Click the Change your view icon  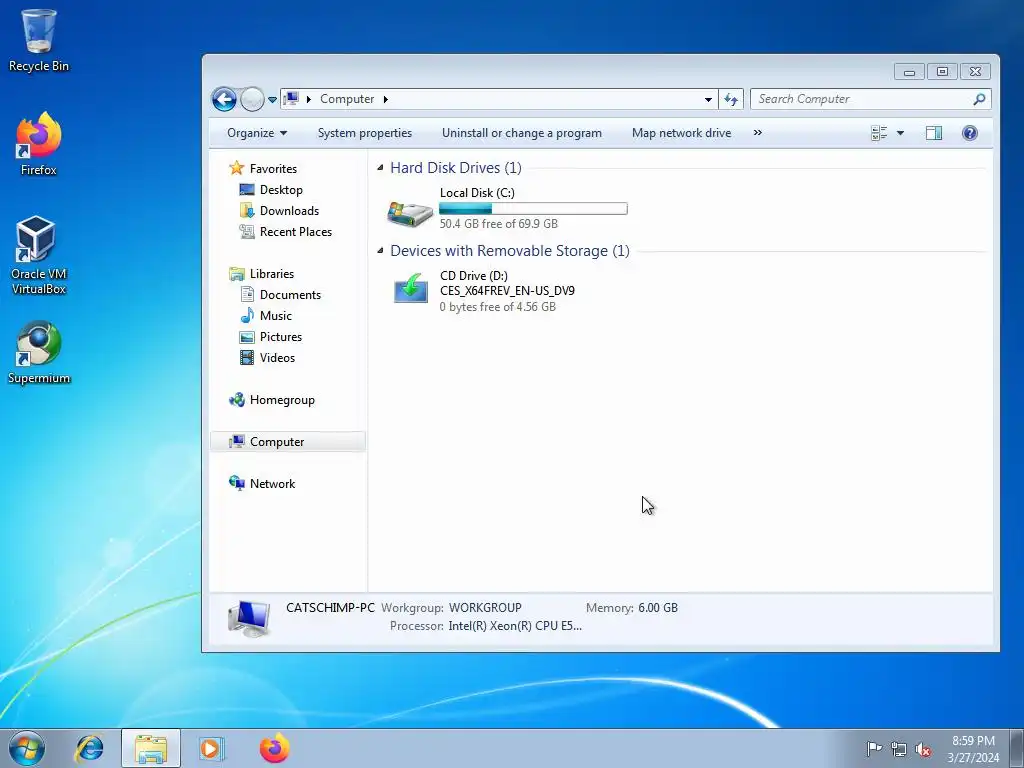(x=879, y=133)
